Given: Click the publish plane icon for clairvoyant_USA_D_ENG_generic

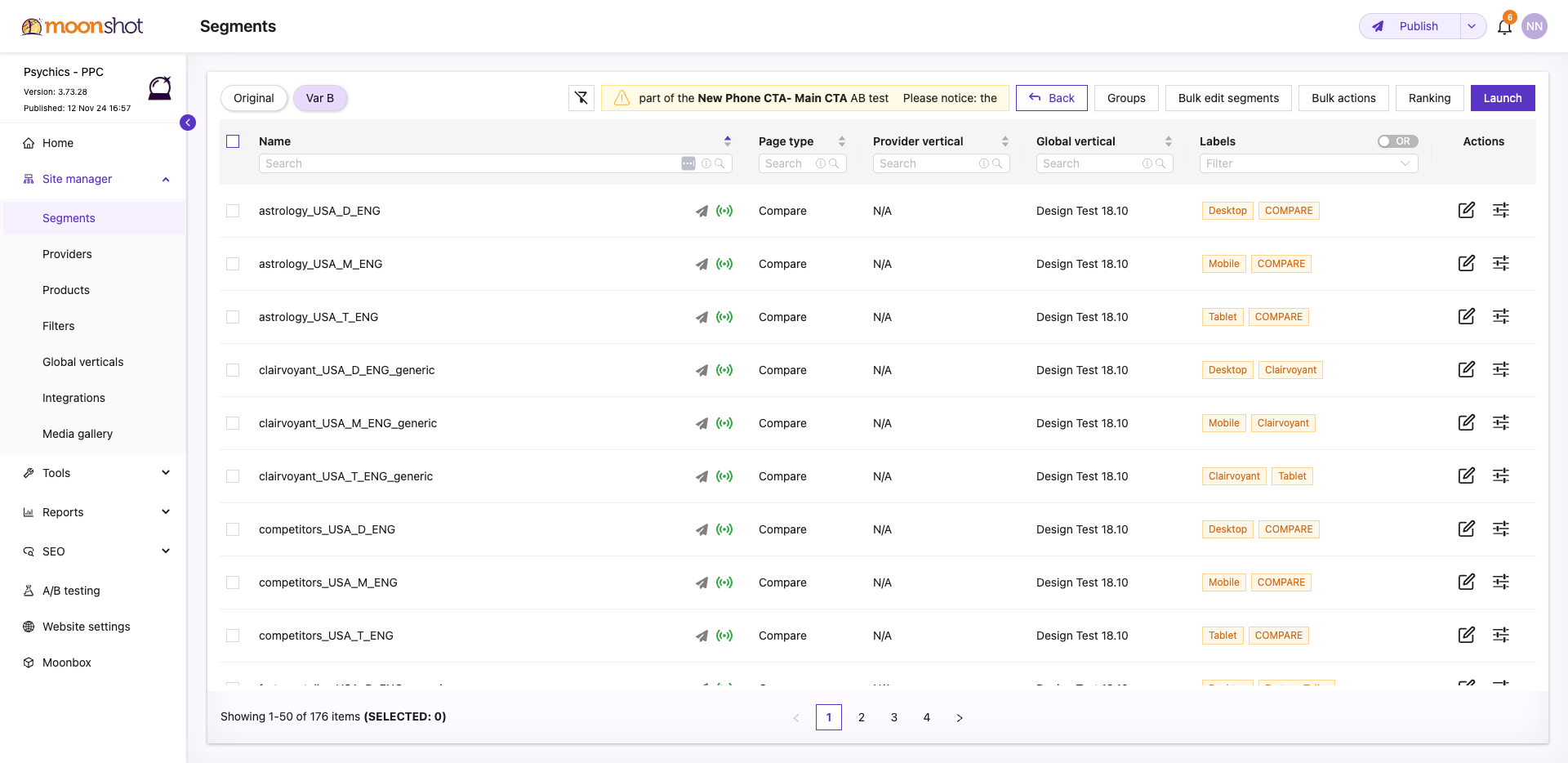Looking at the screenshot, I should pos(702,370).
